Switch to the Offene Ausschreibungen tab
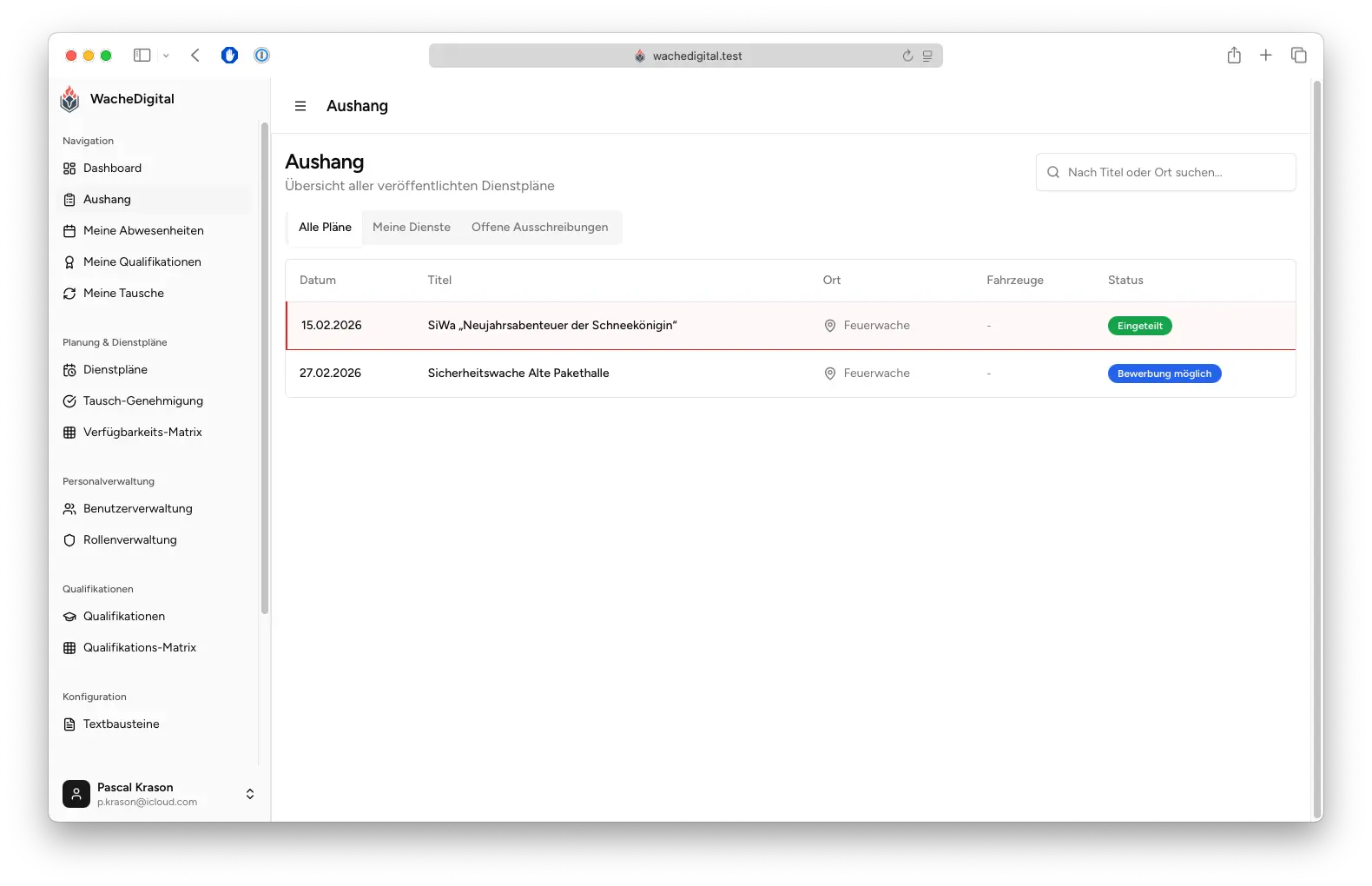 539,228
